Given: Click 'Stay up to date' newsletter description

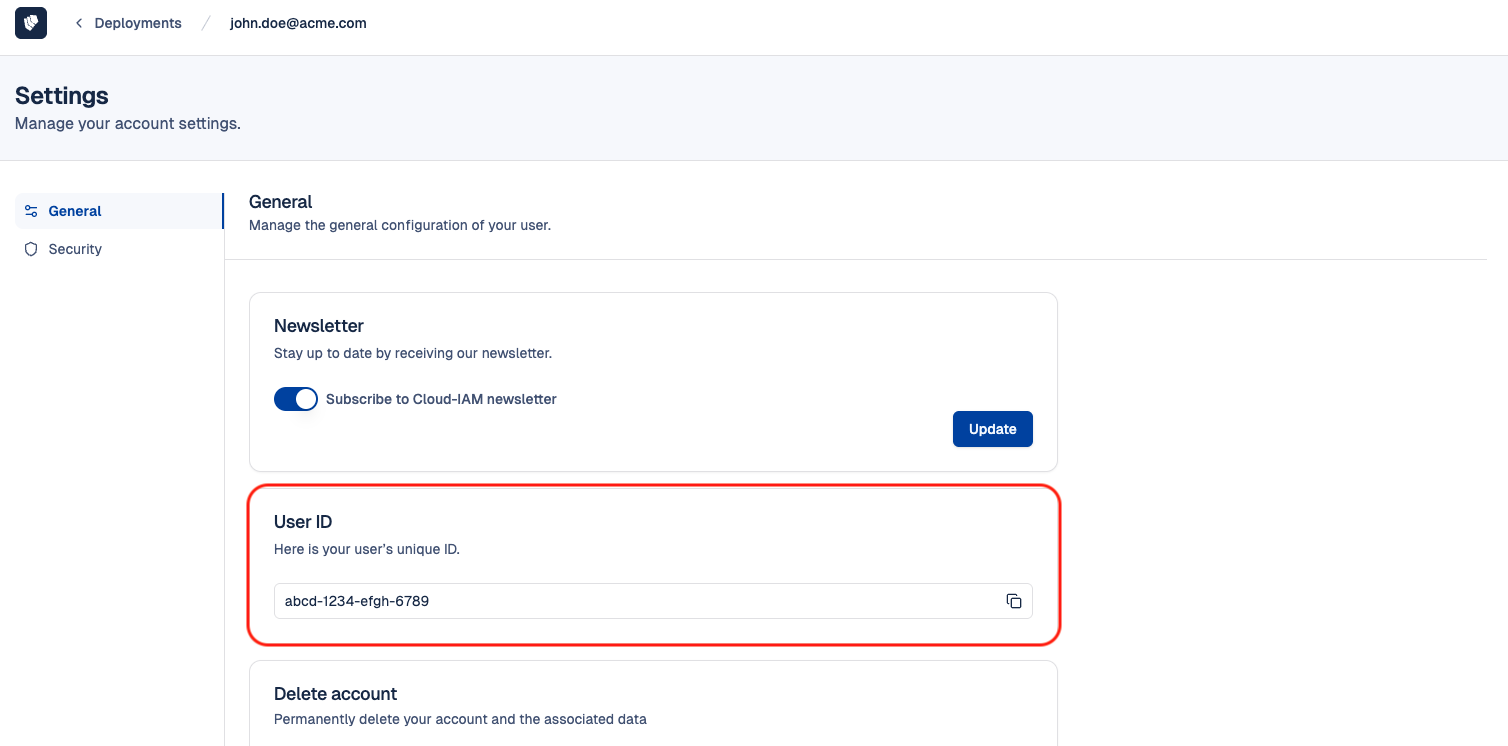Looking at the screenshot, I should [x=413, y=353].
